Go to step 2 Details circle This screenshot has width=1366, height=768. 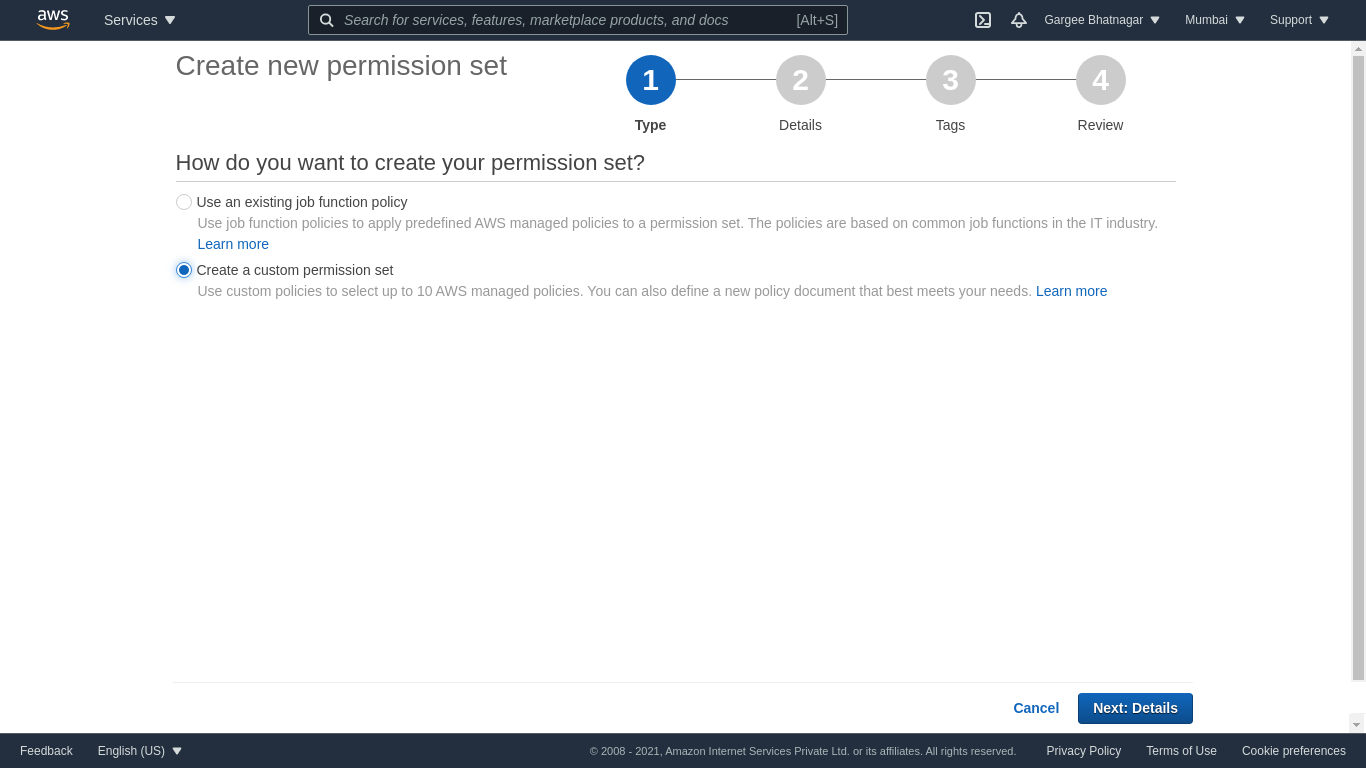pyautogui.click(x=801, y=80)
